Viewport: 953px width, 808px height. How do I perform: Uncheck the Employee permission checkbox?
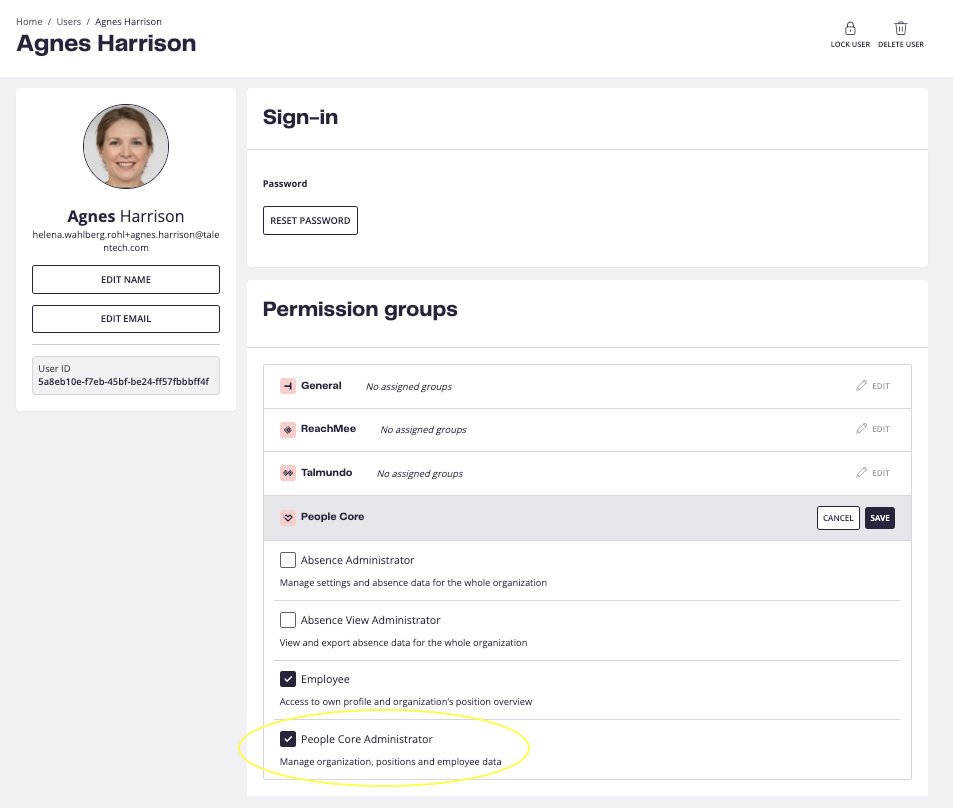[287, 679]
